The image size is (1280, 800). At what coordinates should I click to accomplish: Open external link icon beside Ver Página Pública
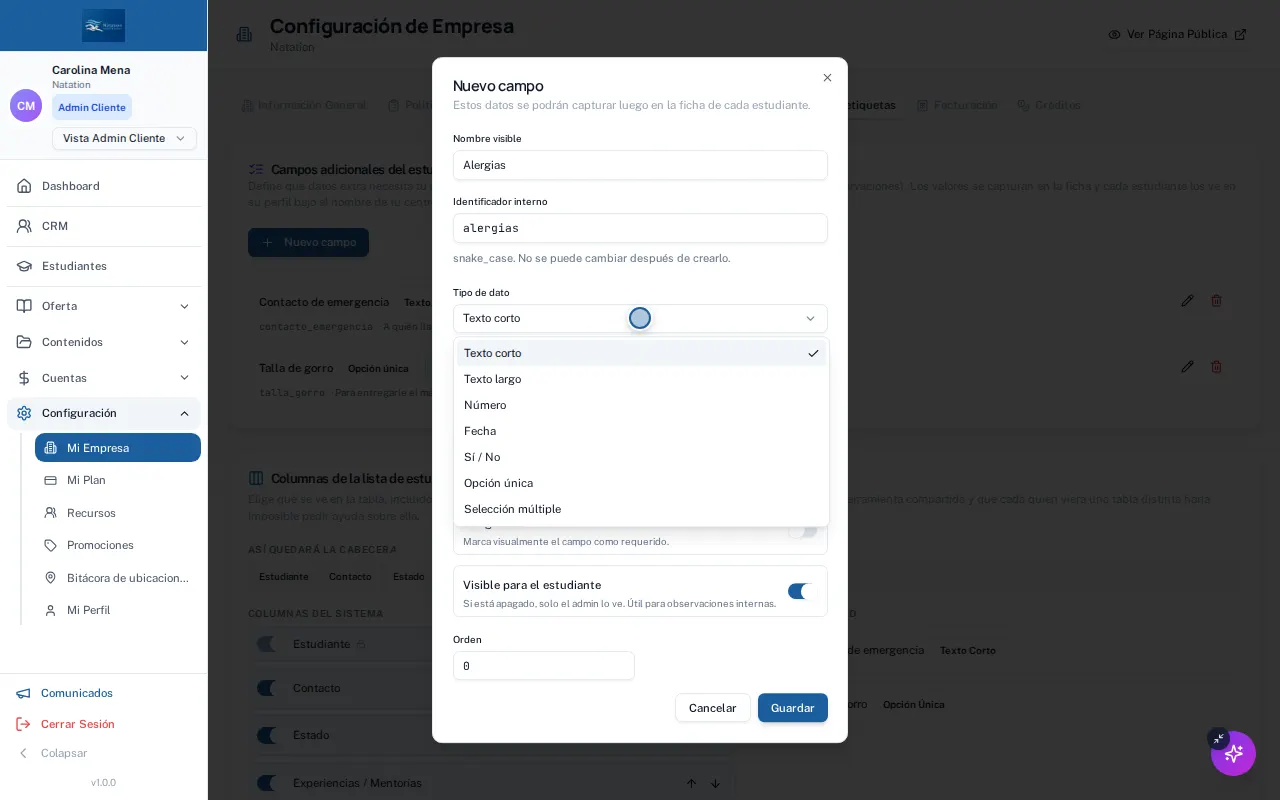1240,34
